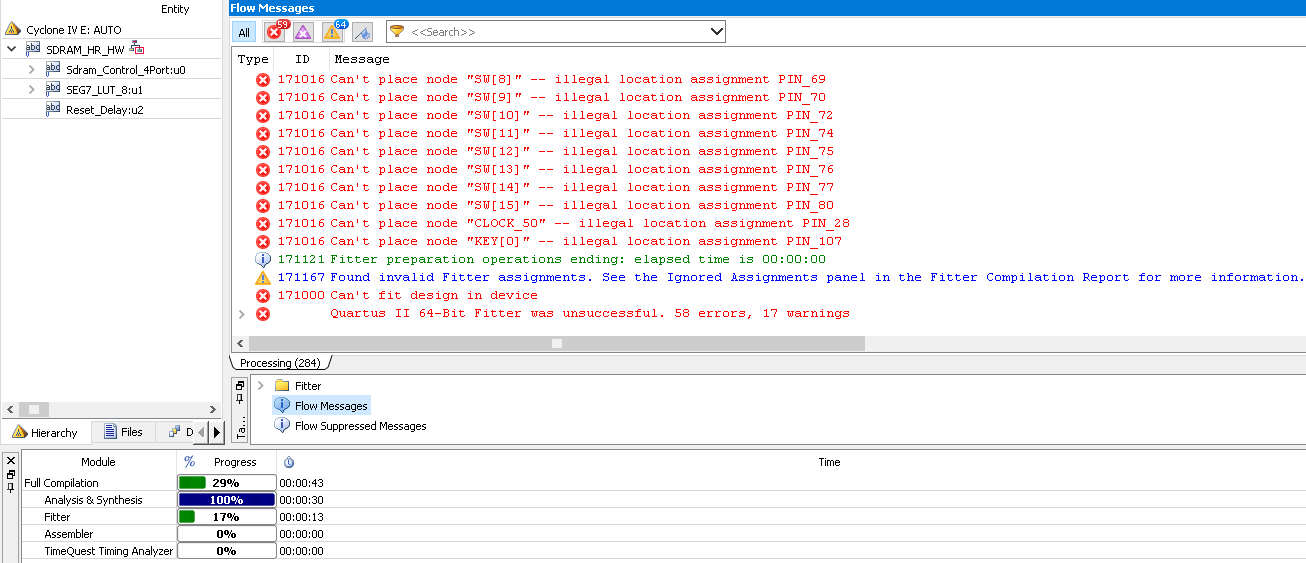
Task: Click hierarchy pane scrollbar right arrow
Action: 212,409
